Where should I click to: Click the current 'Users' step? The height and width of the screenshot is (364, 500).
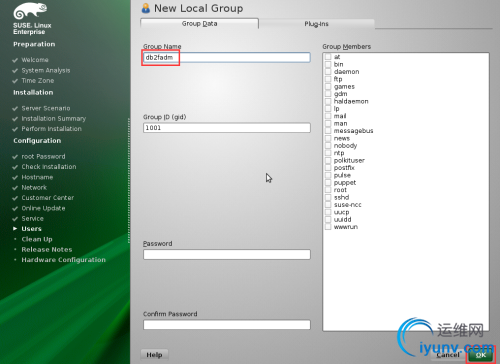click(x=32, y=229)
